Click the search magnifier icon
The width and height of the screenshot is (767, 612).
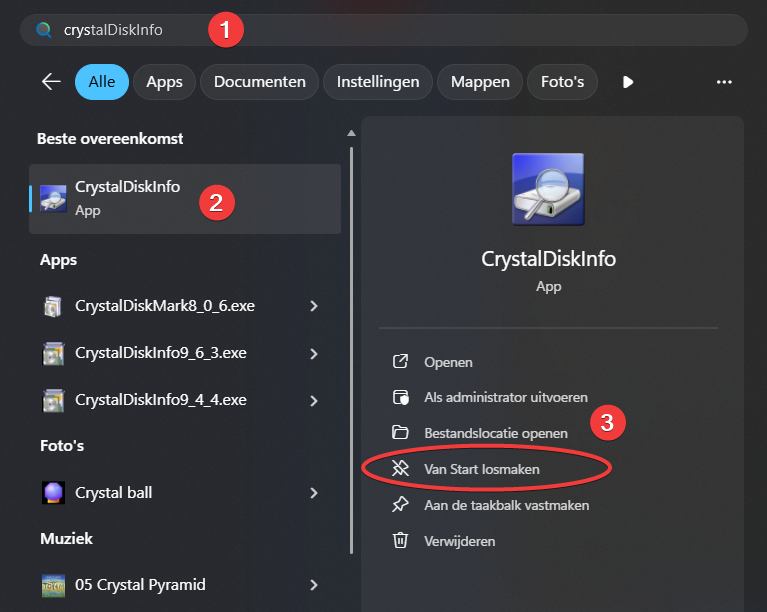pyautogui.click(x=43, y=30)
